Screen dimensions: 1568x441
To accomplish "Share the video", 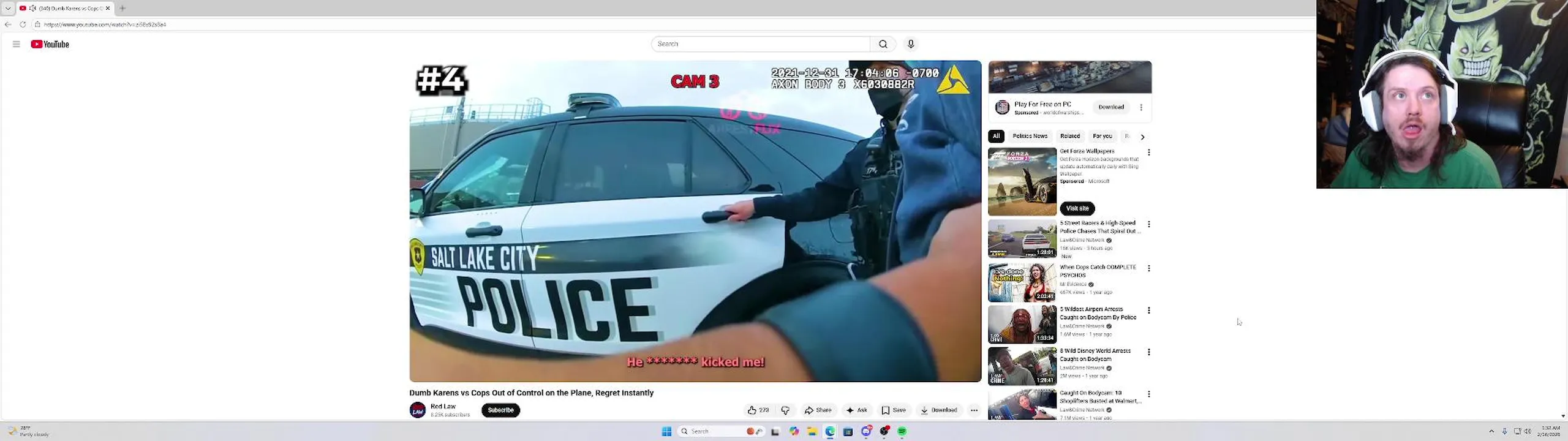I will [818, 410].
